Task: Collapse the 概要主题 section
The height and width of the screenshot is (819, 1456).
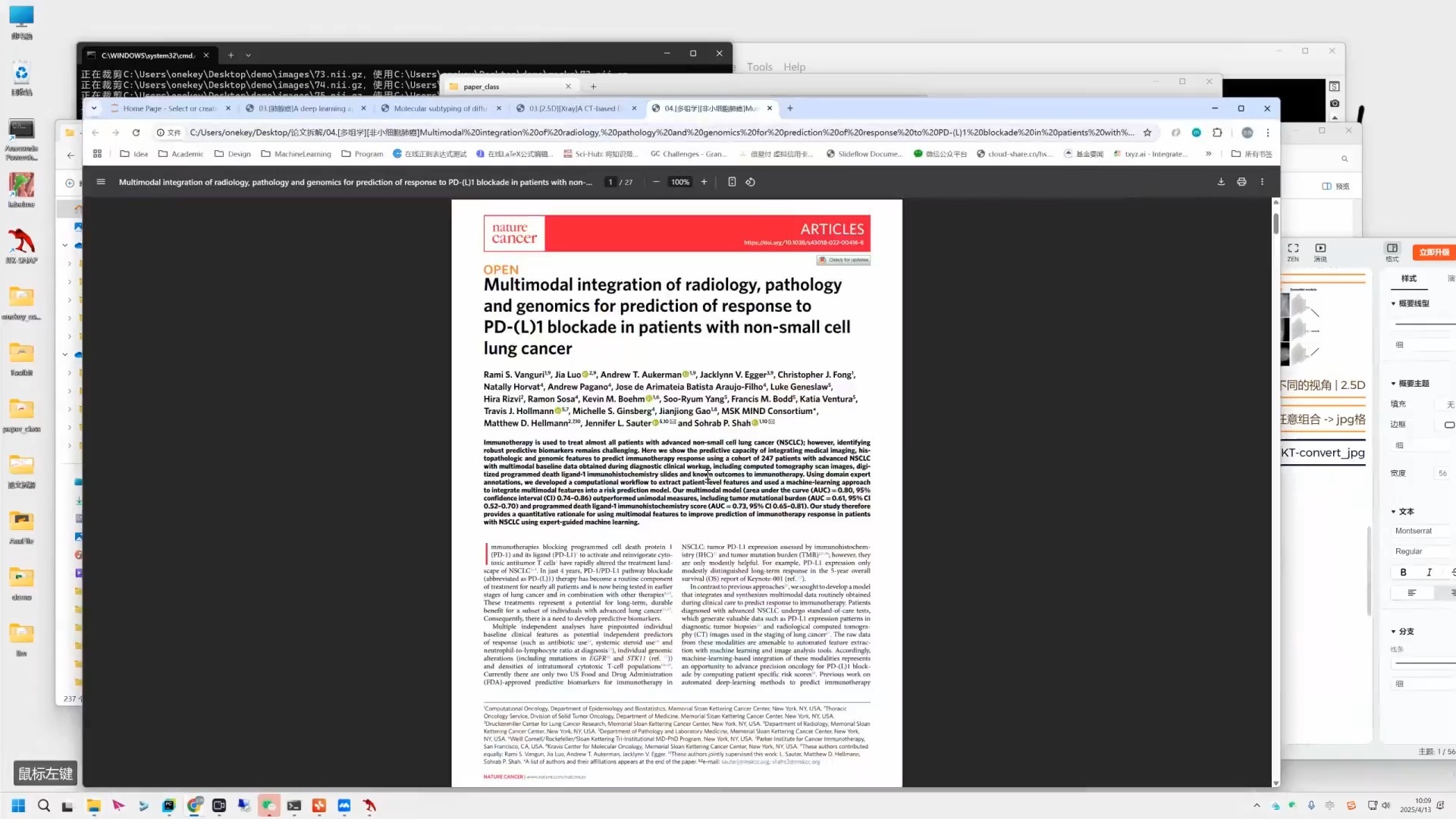Action: [1393, 384]
